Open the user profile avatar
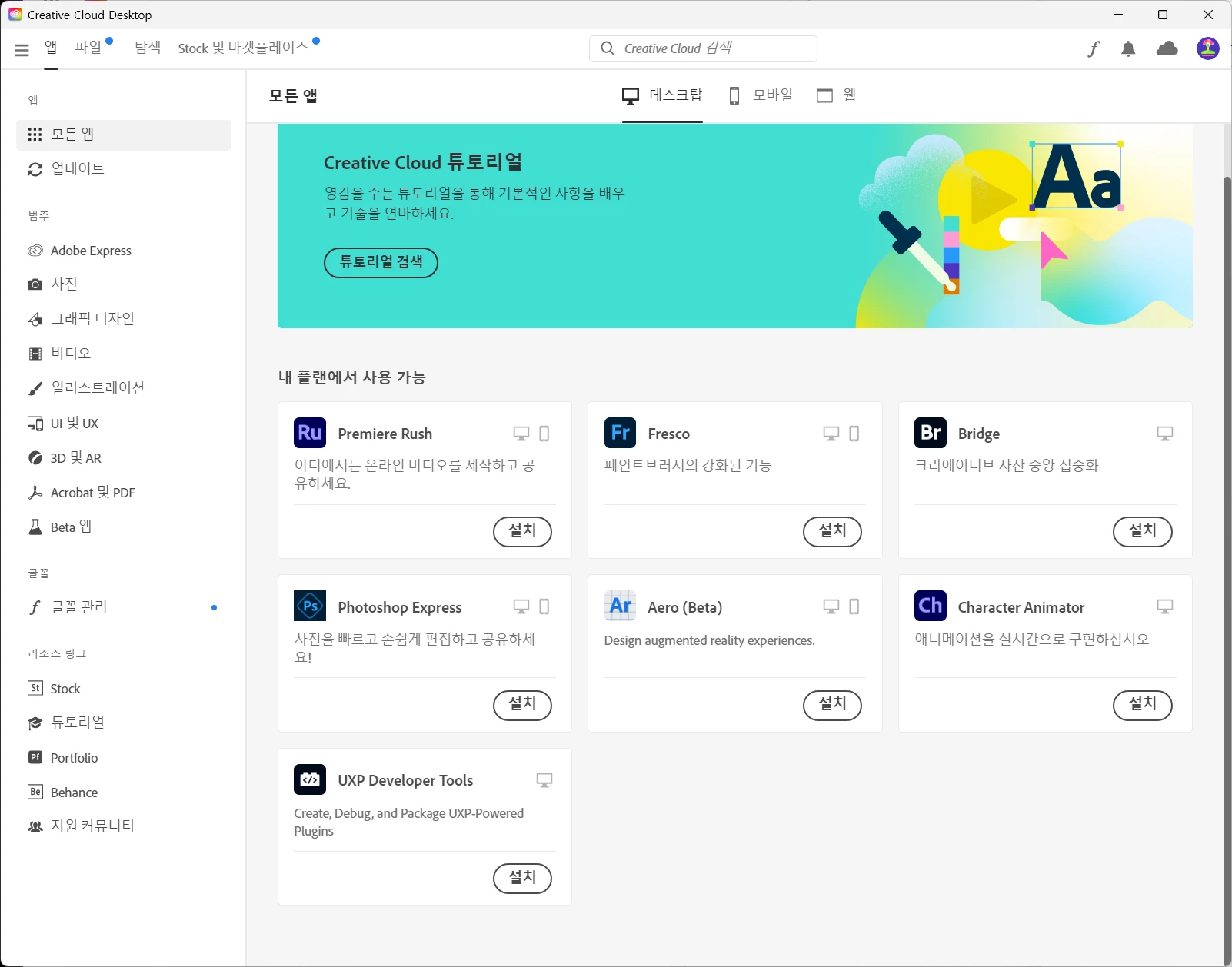This screenshot has height=967, width=1232. point(1207,48)
